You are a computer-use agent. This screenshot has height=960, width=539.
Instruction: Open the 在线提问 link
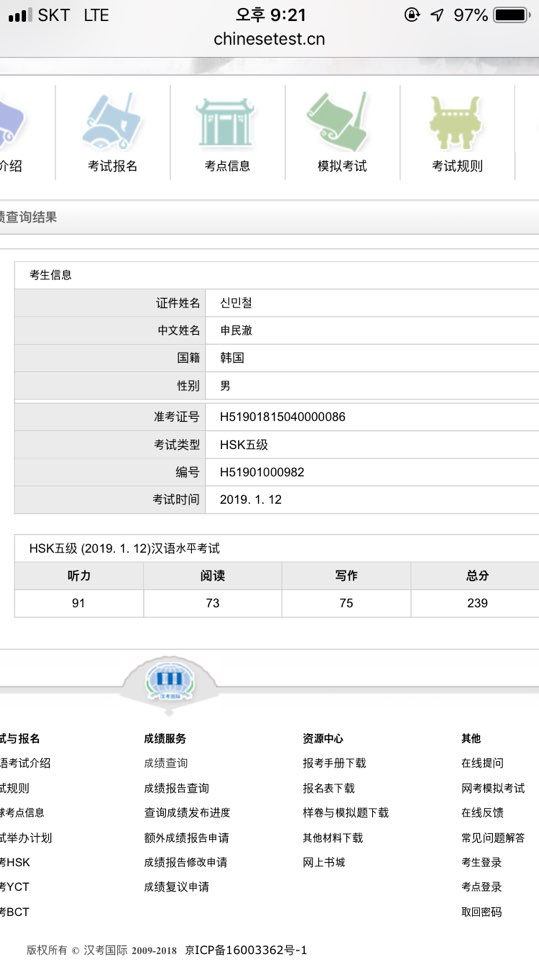coord(483,763)
